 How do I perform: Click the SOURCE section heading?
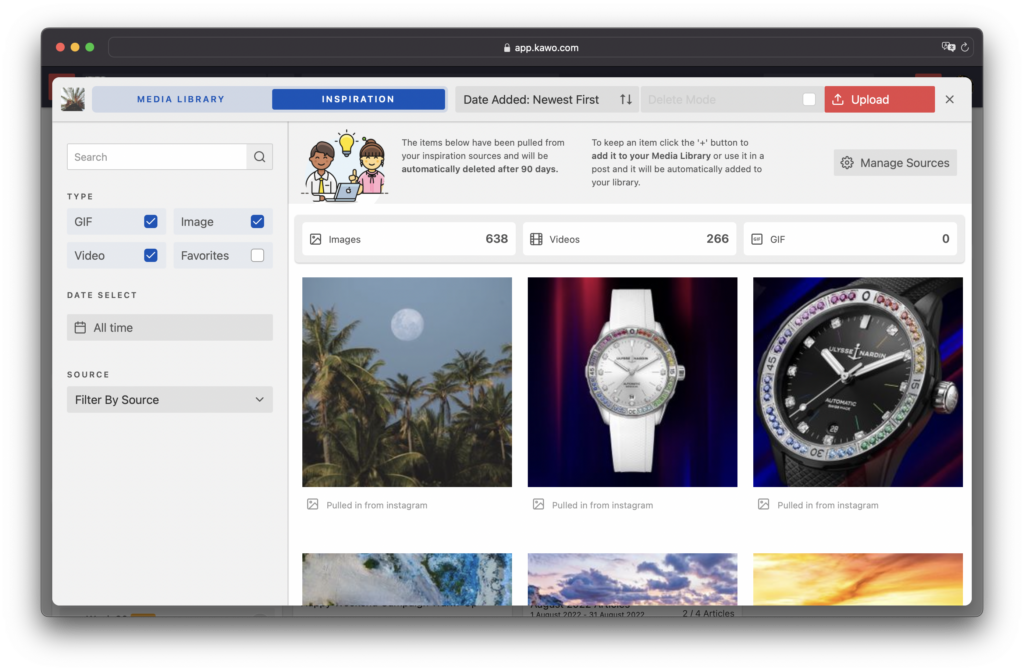click(x=88, y=374)
